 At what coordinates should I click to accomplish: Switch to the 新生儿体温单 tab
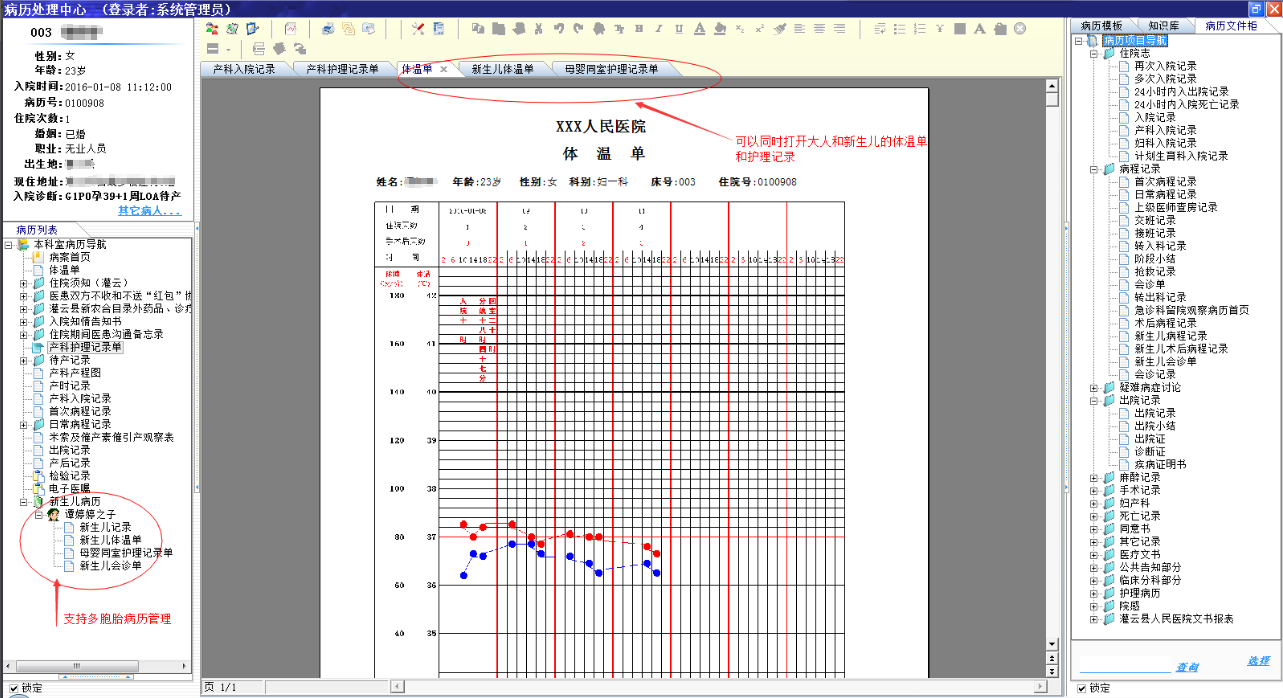(502, 70)
